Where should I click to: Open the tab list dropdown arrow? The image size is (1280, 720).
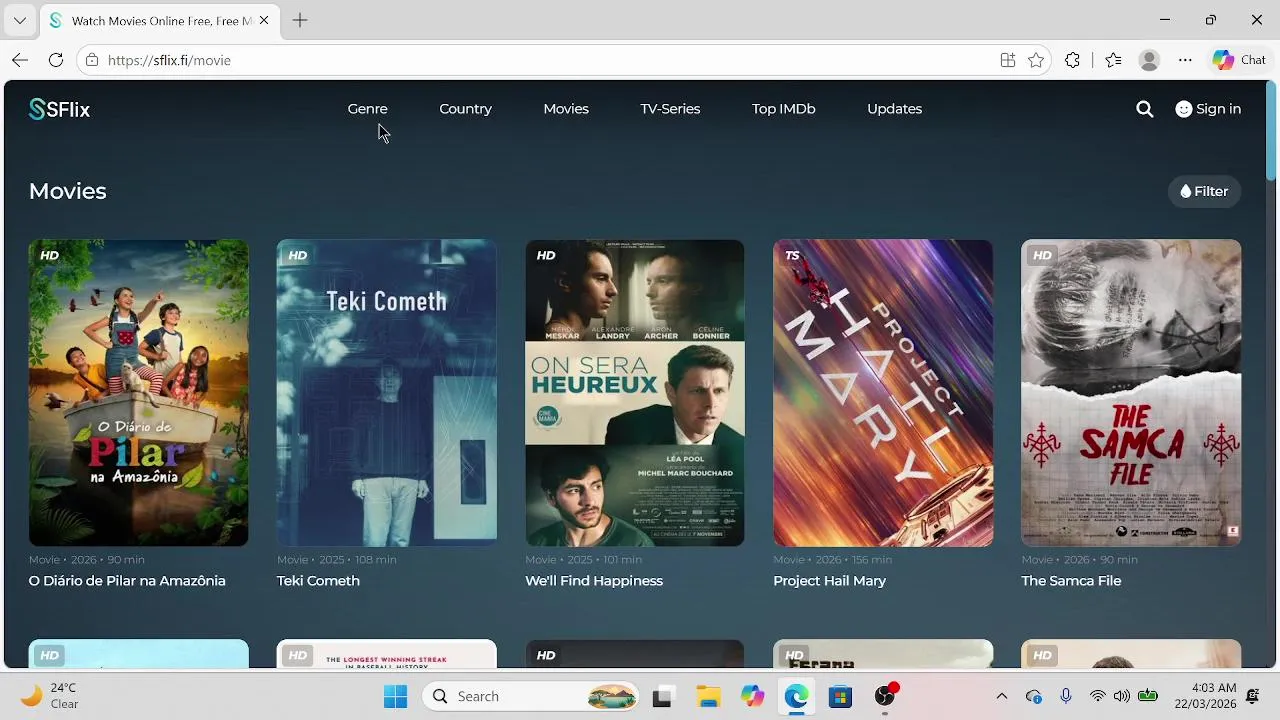coord(19,20)
